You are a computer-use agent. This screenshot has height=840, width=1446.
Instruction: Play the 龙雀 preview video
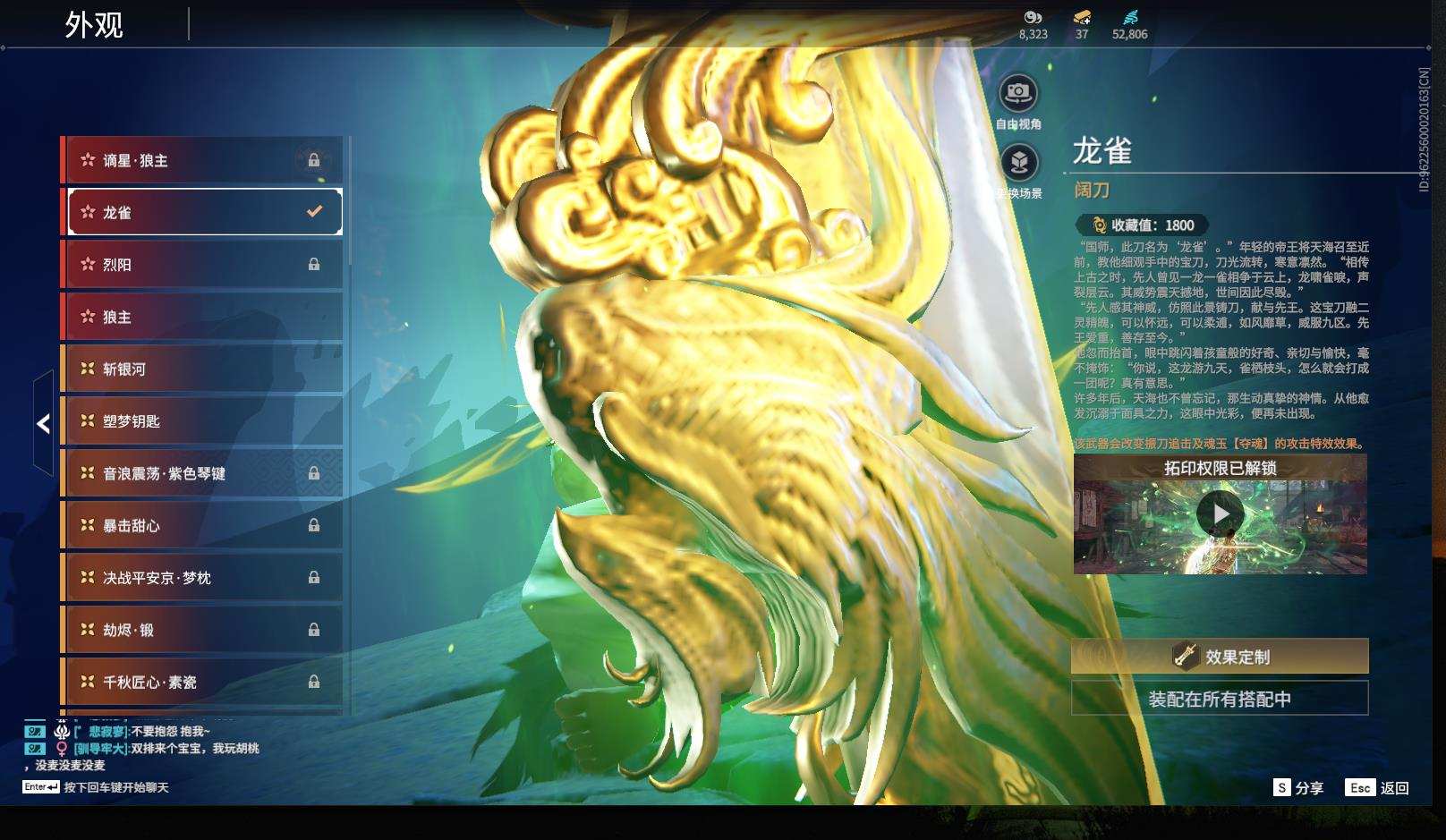(1221, 513)
